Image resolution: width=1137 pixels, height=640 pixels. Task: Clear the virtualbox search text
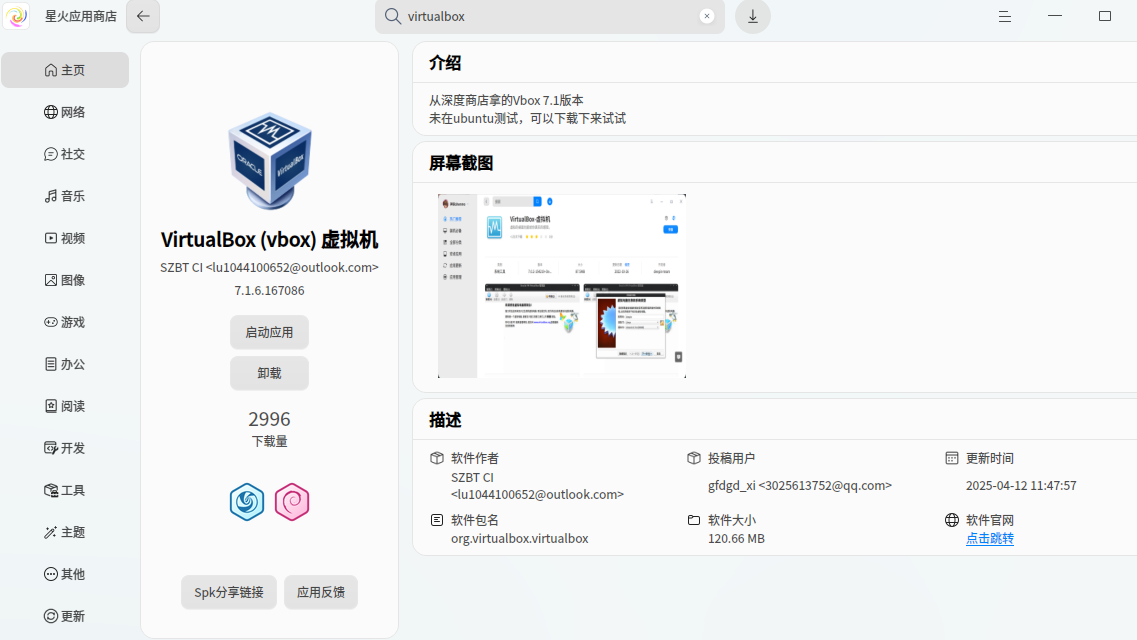point(707,16)
